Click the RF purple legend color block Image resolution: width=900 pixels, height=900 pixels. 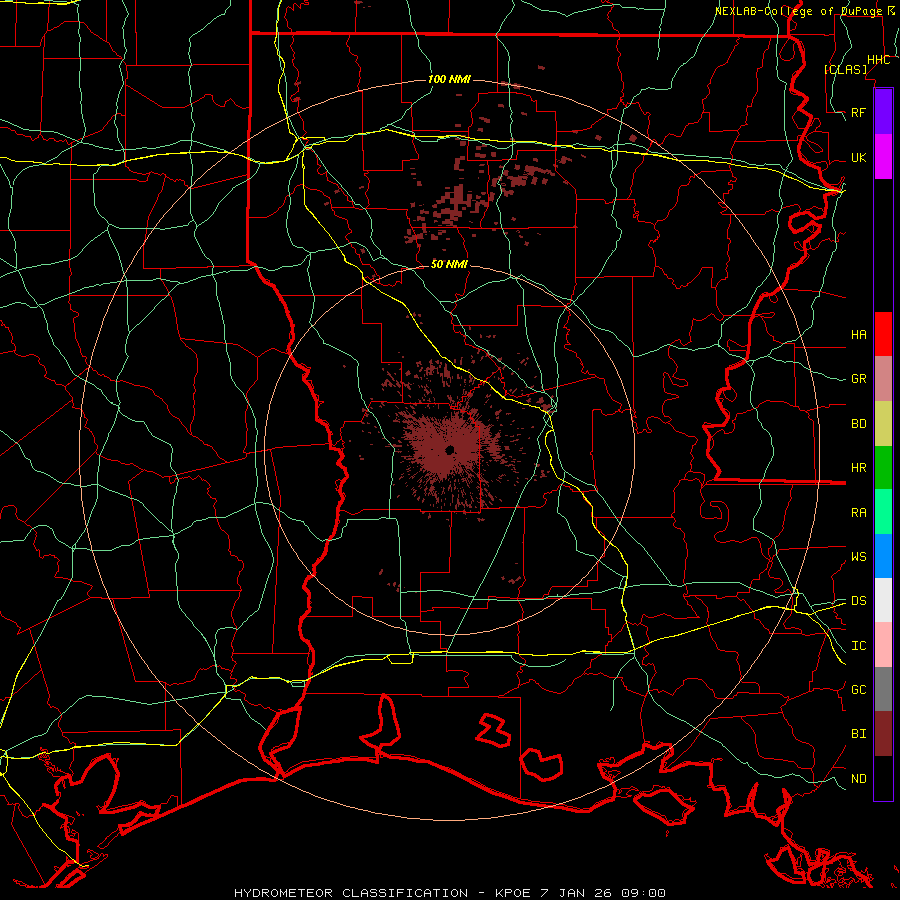point(883,112)
